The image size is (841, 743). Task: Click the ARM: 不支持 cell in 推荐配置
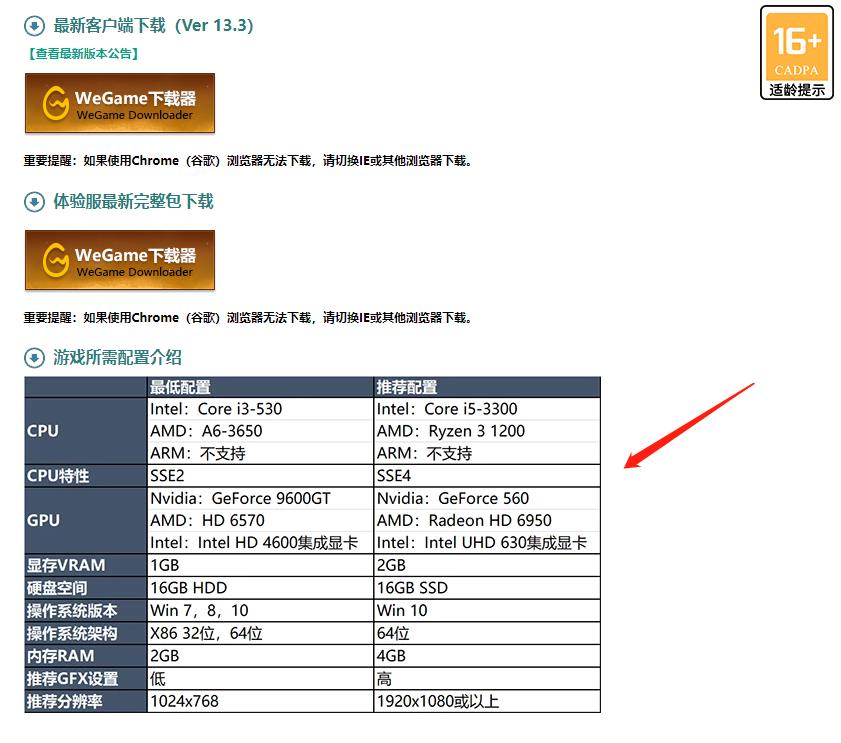(x=487, y=453)
